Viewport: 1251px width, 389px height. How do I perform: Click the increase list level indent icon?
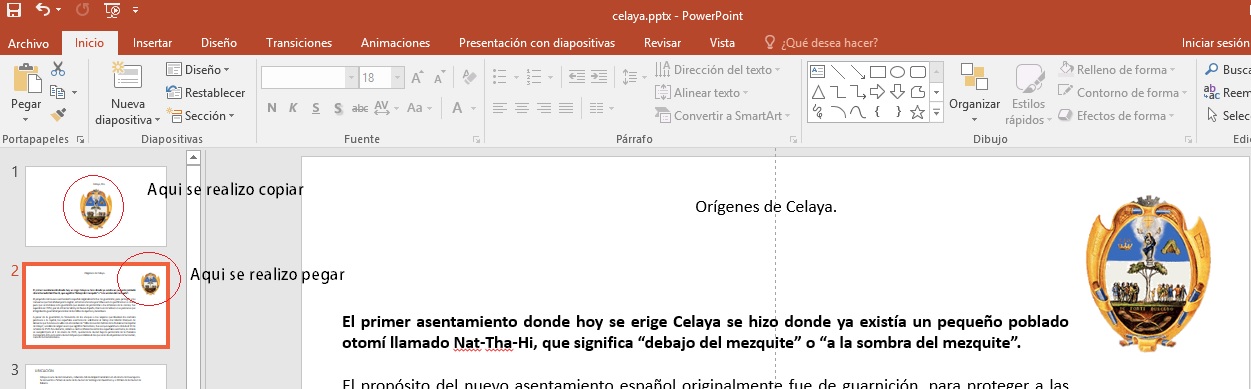tap(599, 77)
